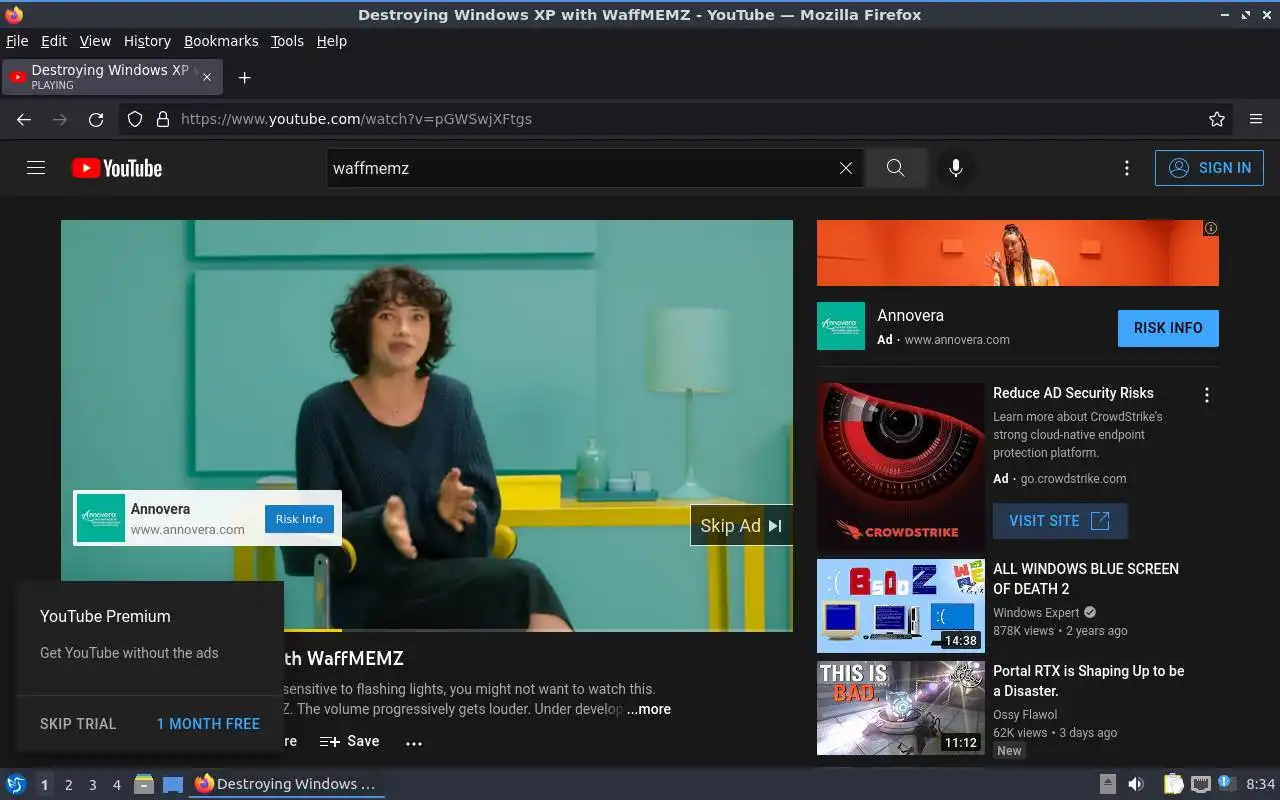Switch to workspace 3

click(92, 785)
